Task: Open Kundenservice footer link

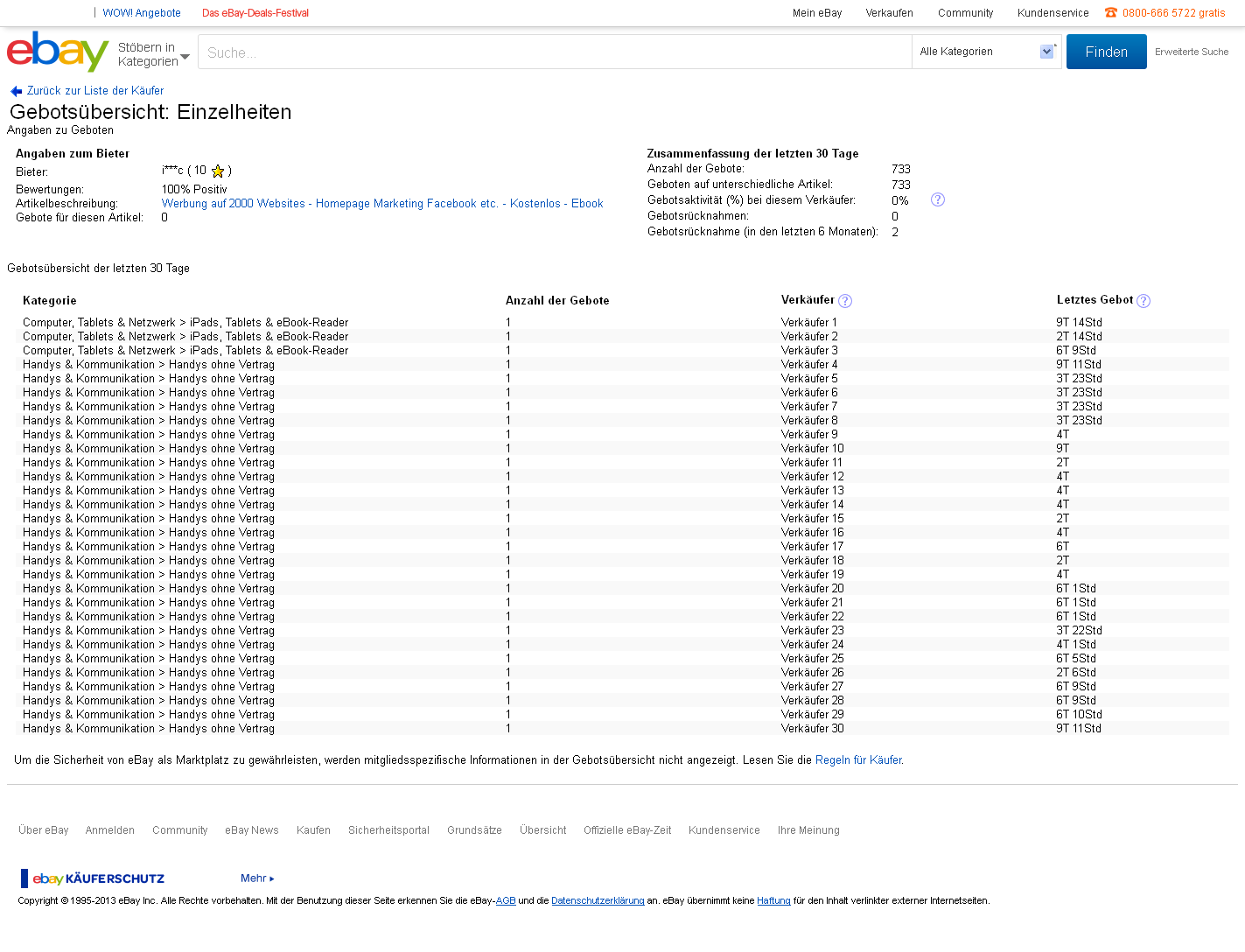Action: [x=724, y=830]
